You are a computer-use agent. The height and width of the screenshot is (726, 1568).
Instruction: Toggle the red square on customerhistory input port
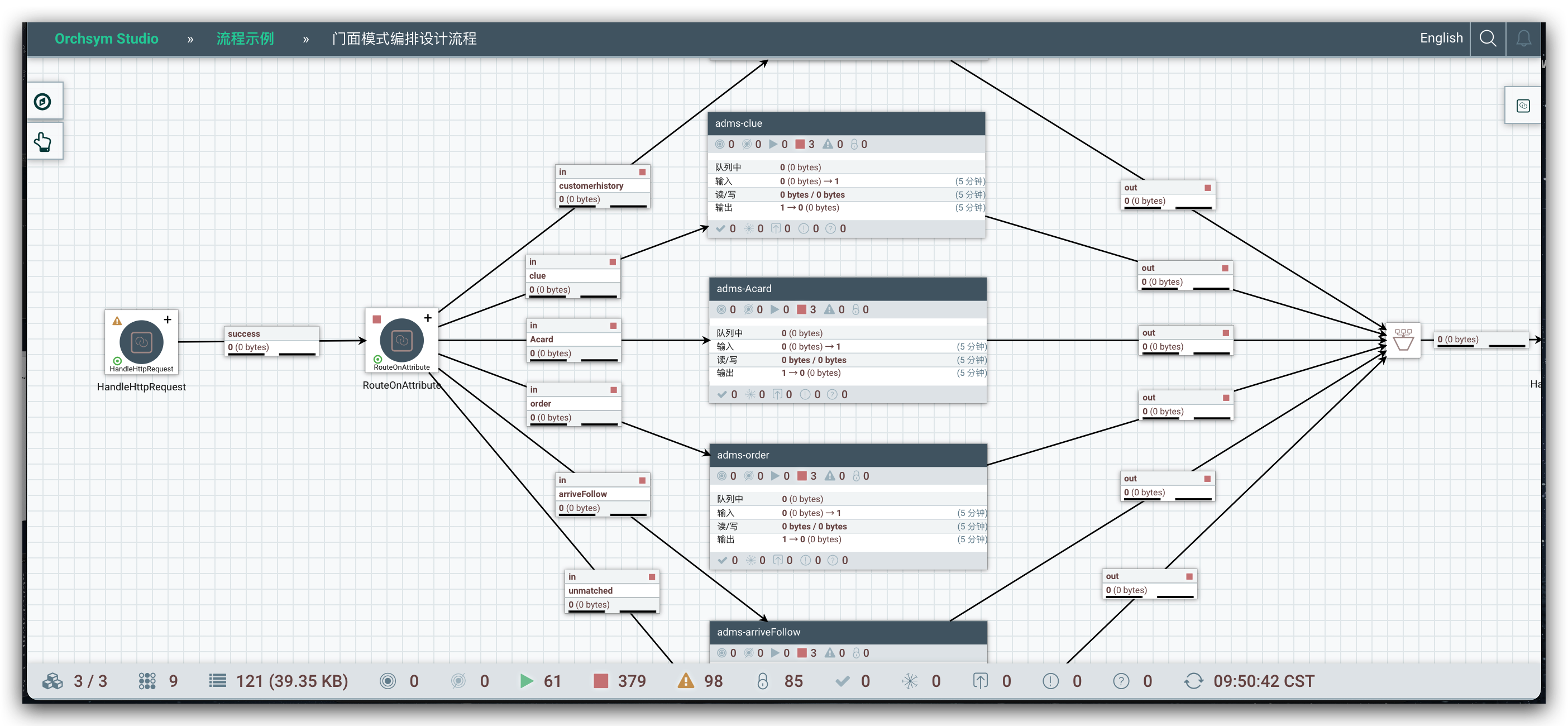point(642,172)
